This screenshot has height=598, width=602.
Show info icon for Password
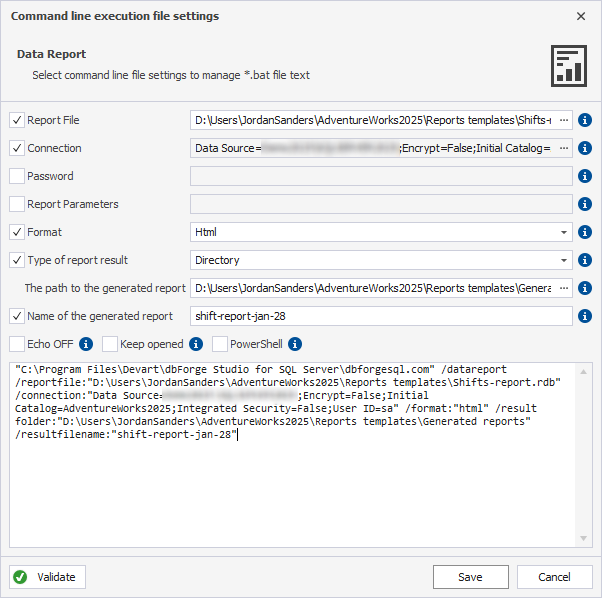(x=585, y=176)
